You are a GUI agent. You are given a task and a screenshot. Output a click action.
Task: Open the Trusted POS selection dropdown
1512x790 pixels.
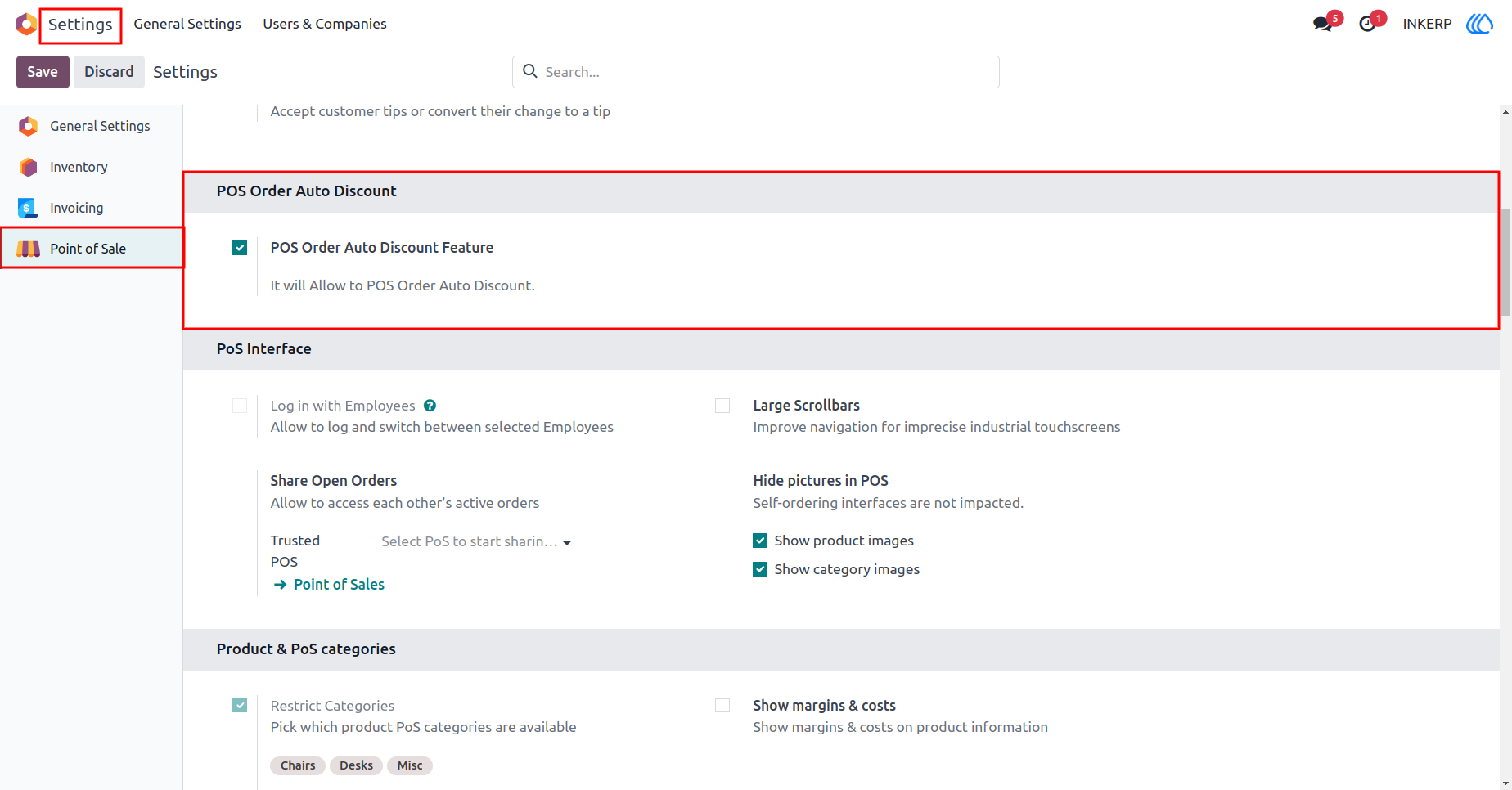point(476,541)
